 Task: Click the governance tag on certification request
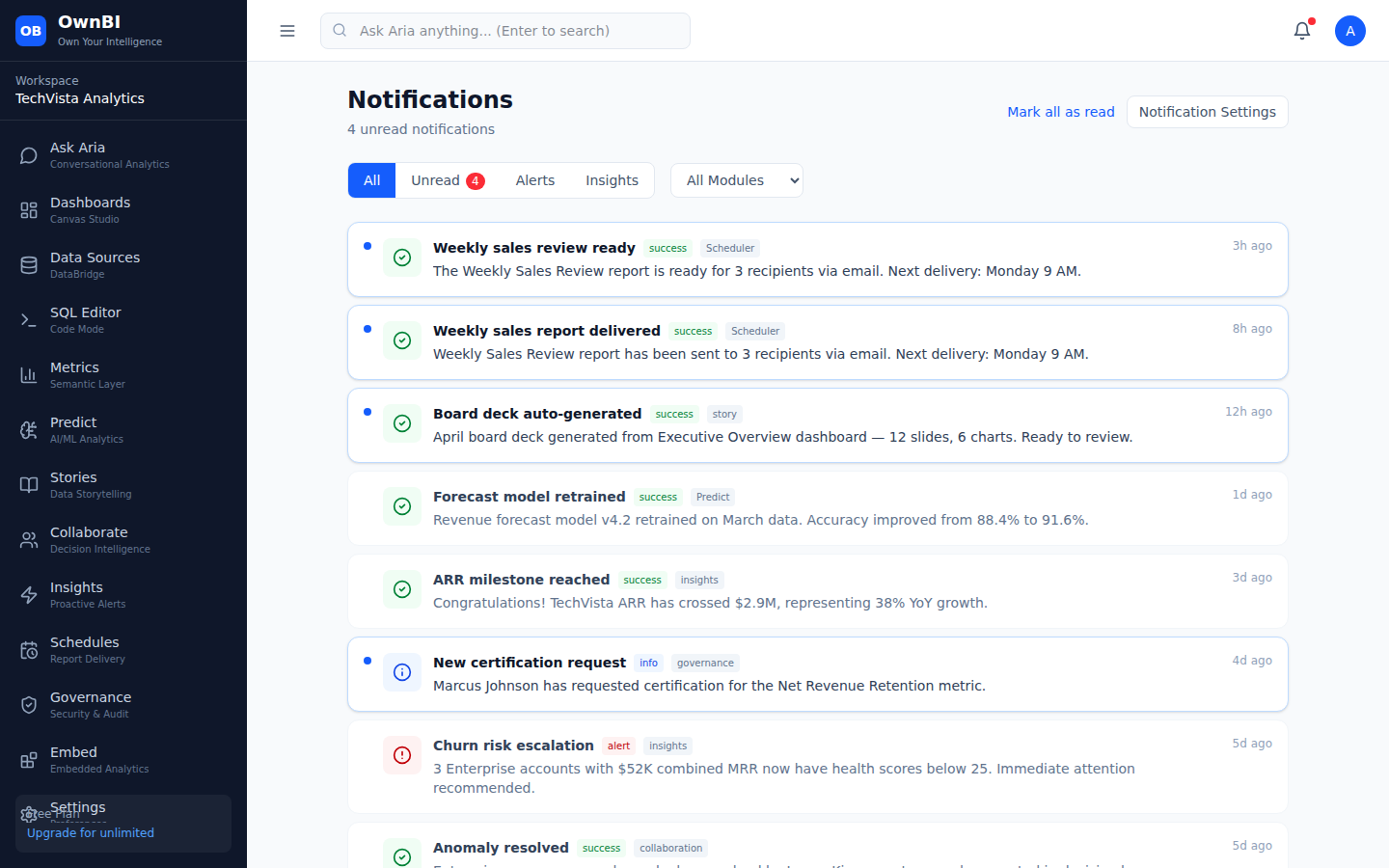[x=705, y=664]
